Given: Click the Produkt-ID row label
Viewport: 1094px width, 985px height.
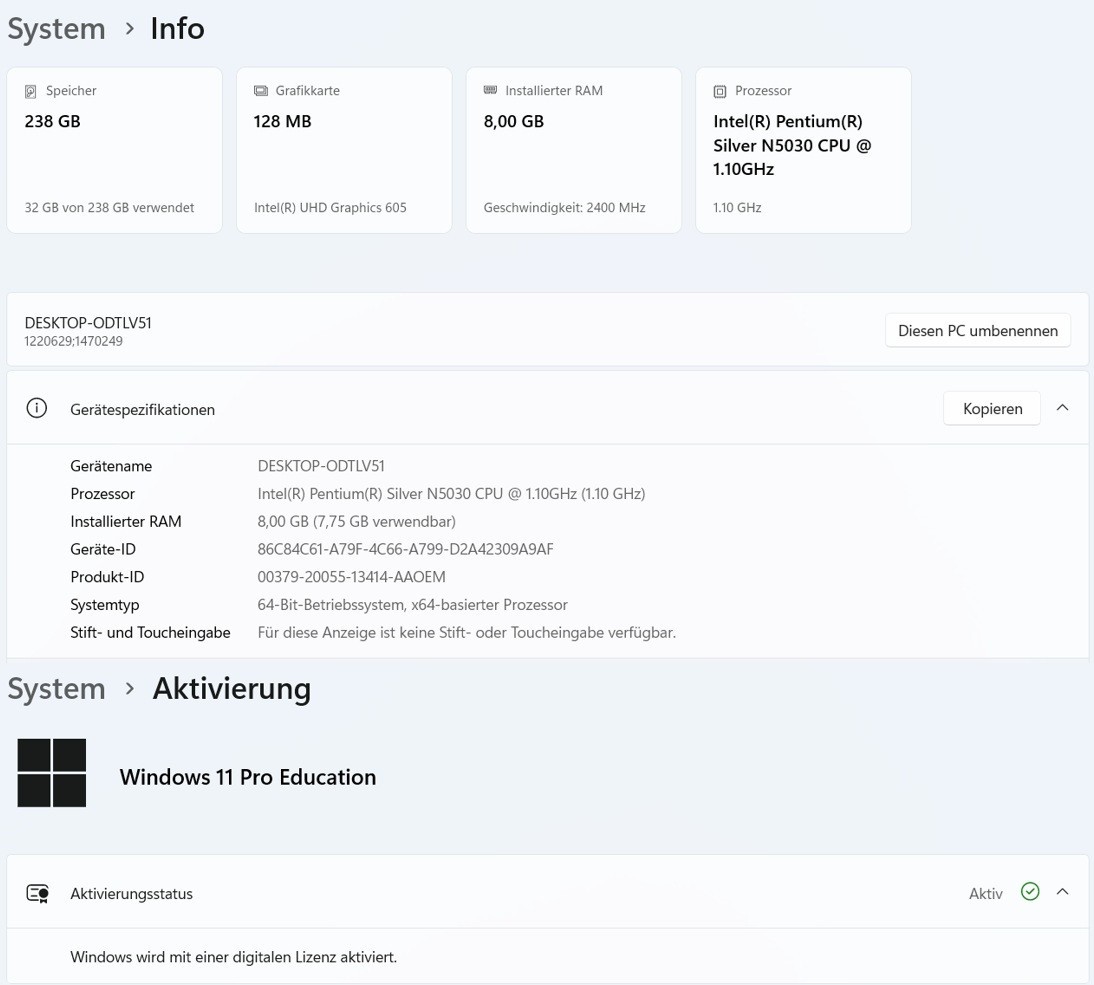Looking at the screenshot, I should 107,577.
